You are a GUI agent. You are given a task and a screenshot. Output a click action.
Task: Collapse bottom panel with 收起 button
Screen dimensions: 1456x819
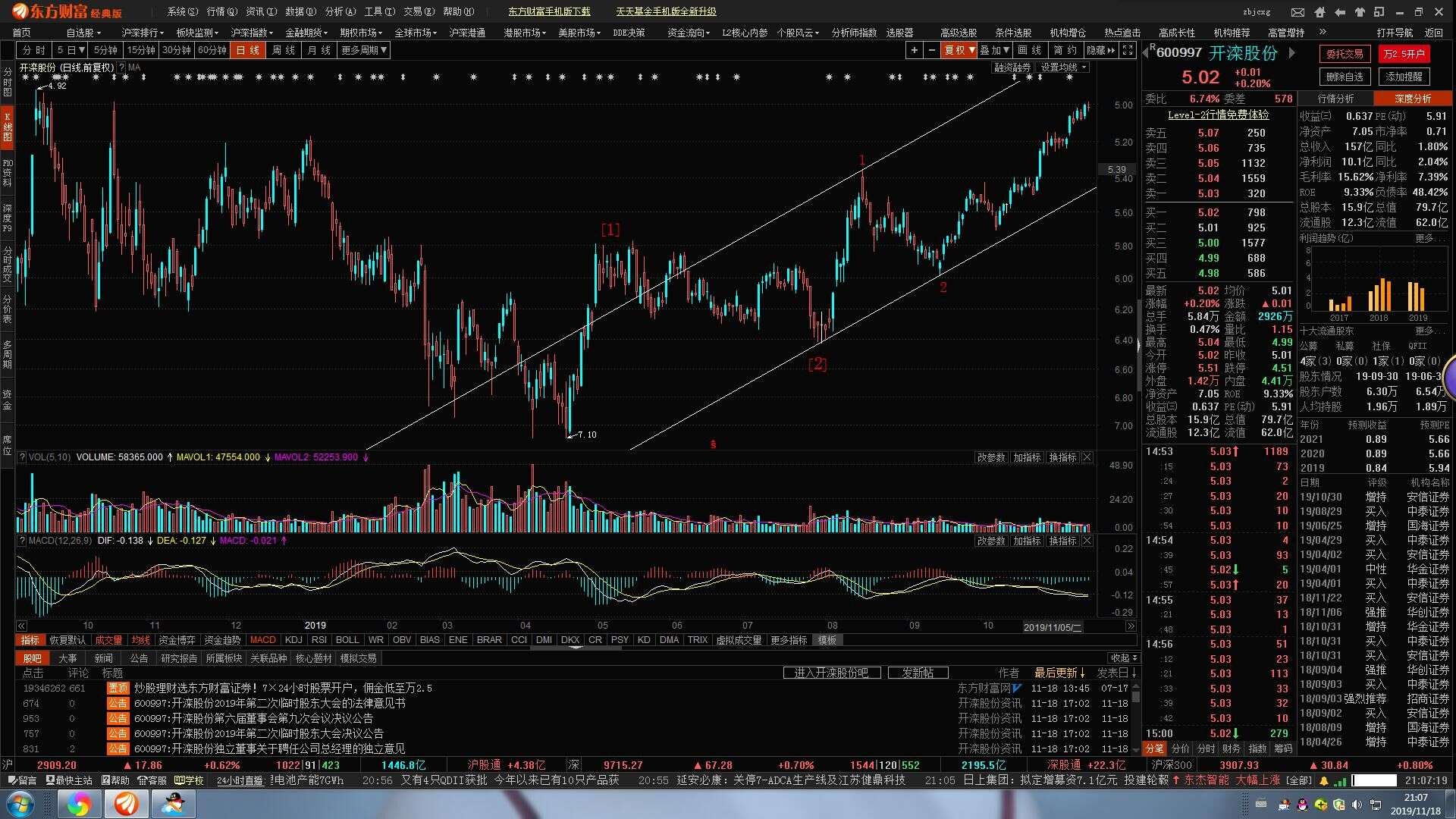[1124, 658]
